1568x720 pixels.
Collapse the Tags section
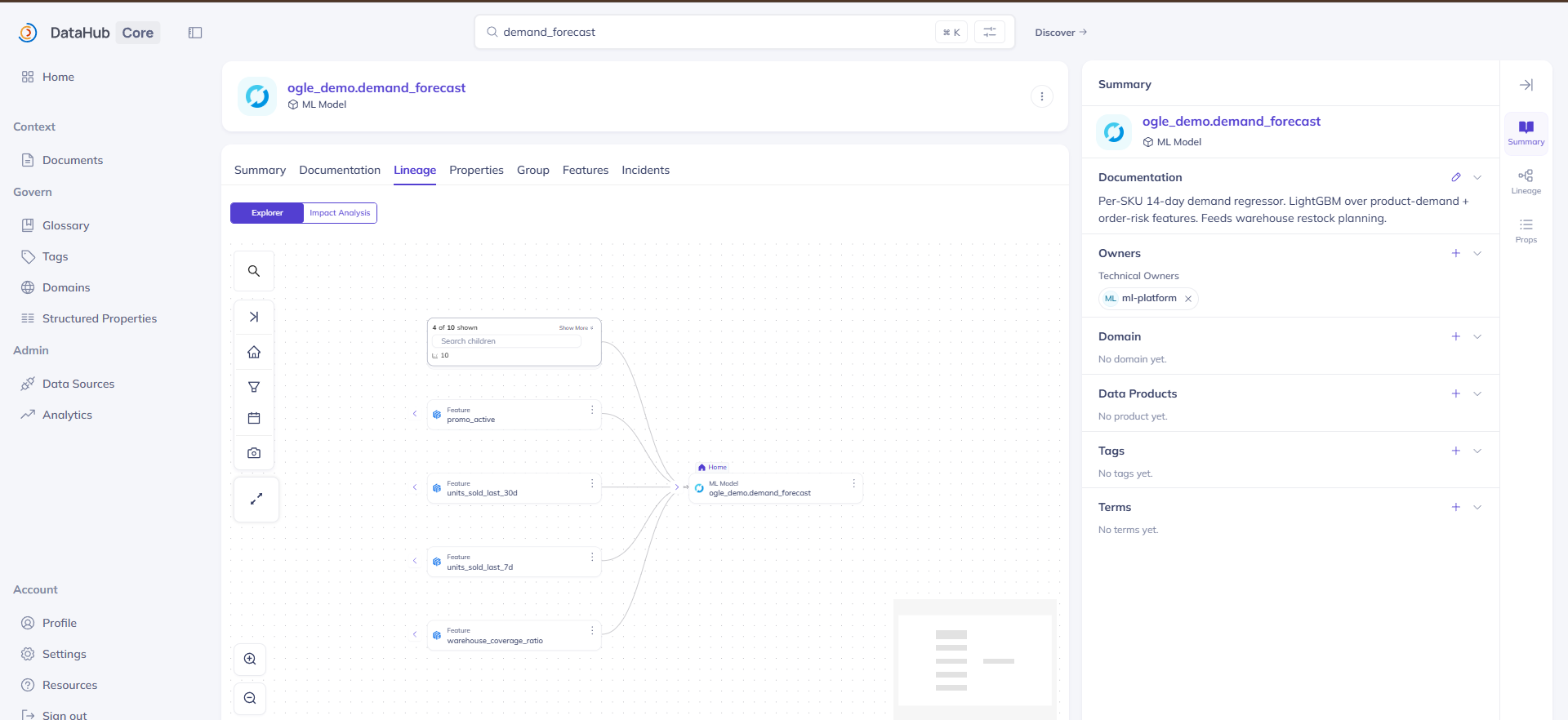click(x=1477, y=451)
